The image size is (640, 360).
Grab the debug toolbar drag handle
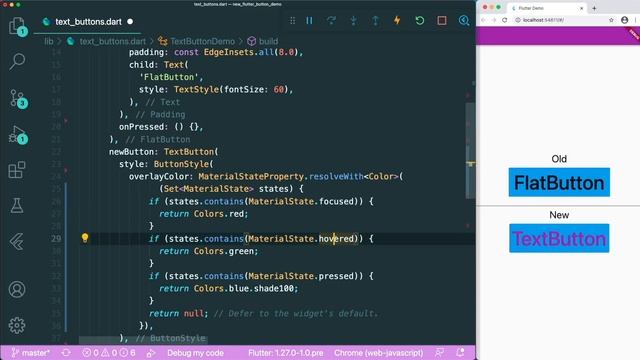tap(292, 20)
